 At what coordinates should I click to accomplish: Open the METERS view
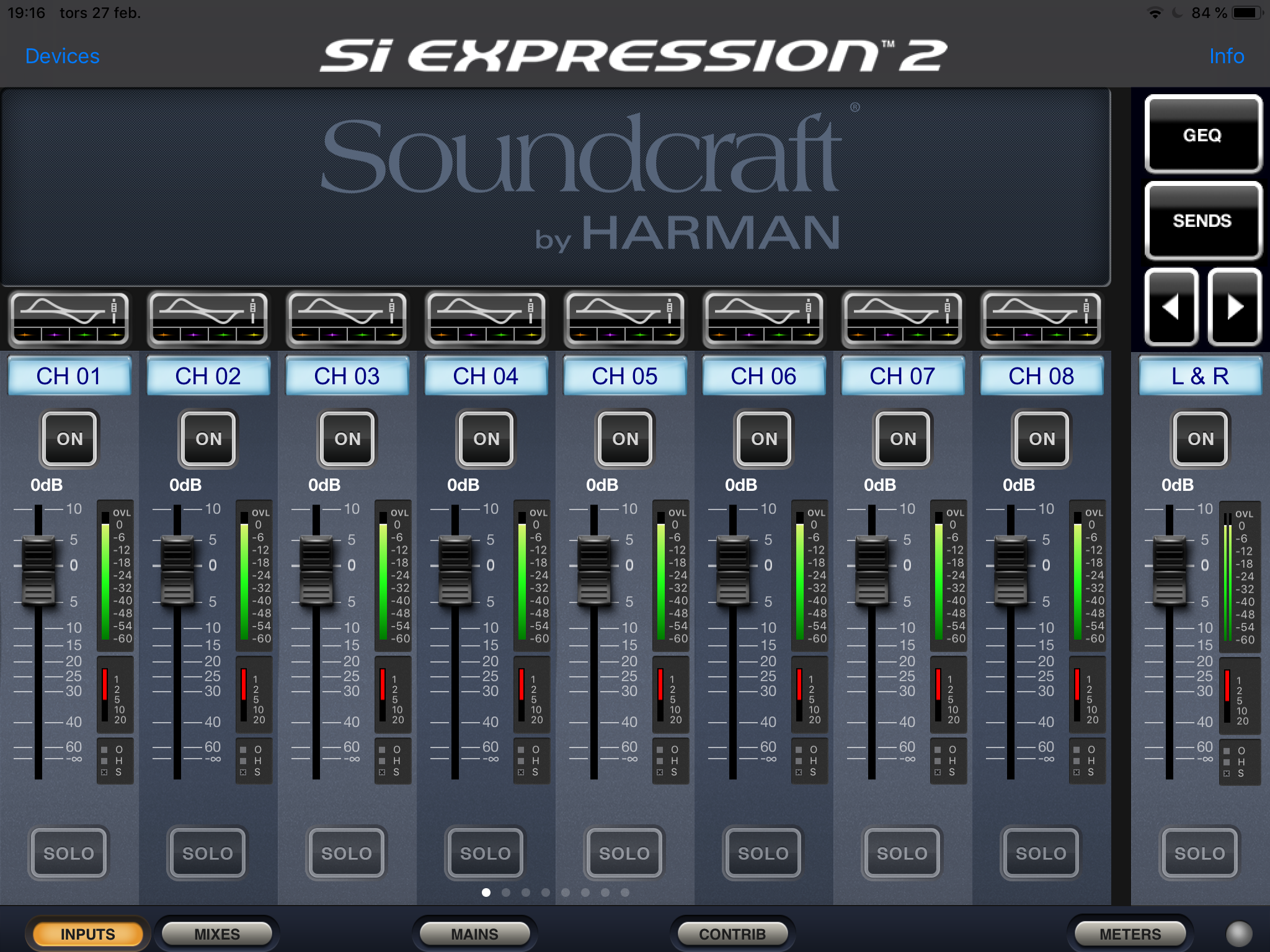coord(1130,933)
